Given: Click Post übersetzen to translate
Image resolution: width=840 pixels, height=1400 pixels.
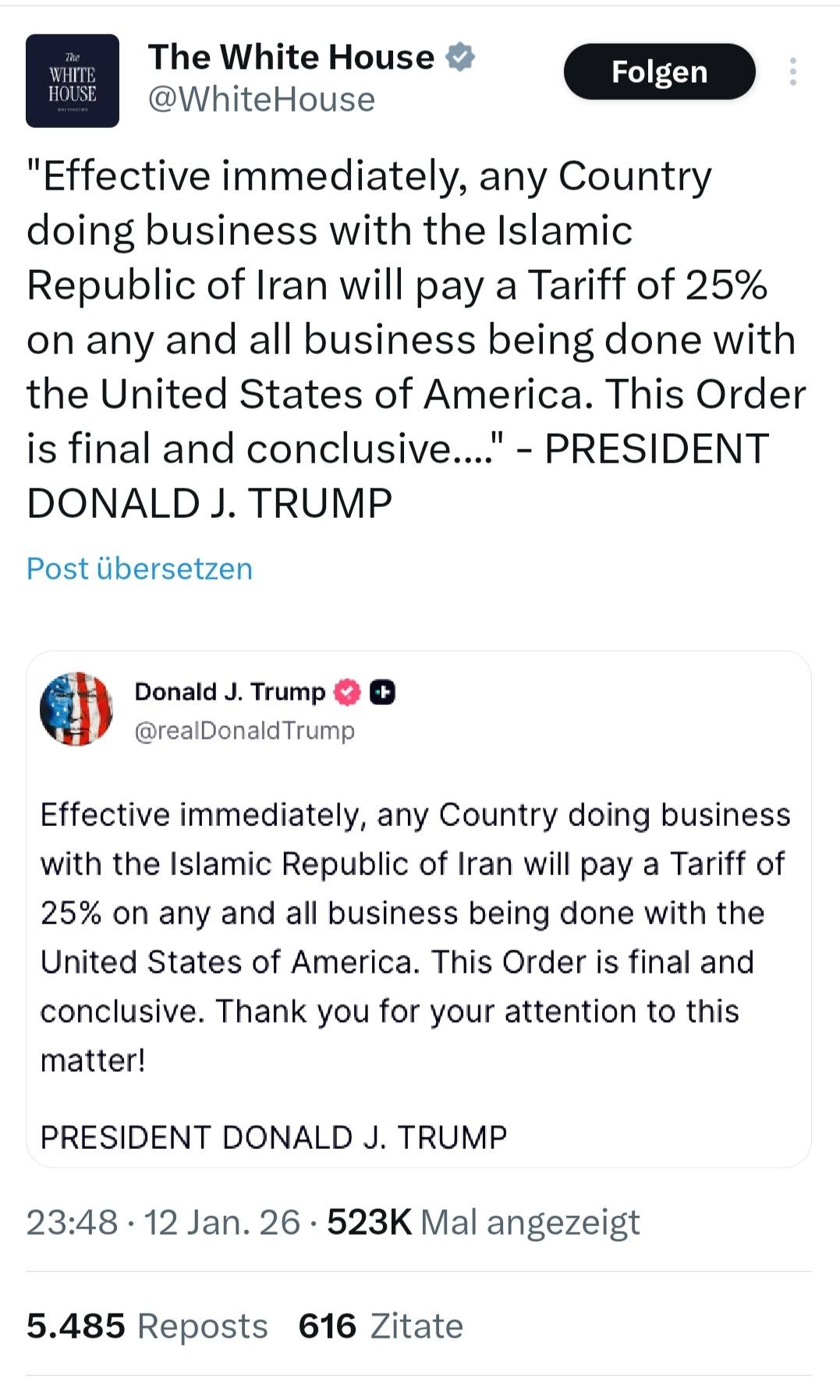Looking at the screenshot, I should click(140, 569).
